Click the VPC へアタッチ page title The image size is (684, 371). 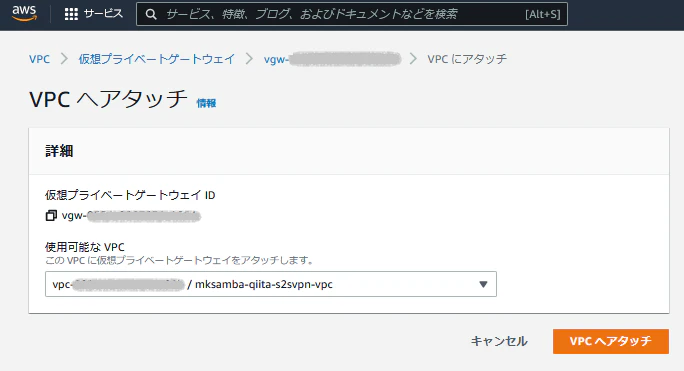108,99
